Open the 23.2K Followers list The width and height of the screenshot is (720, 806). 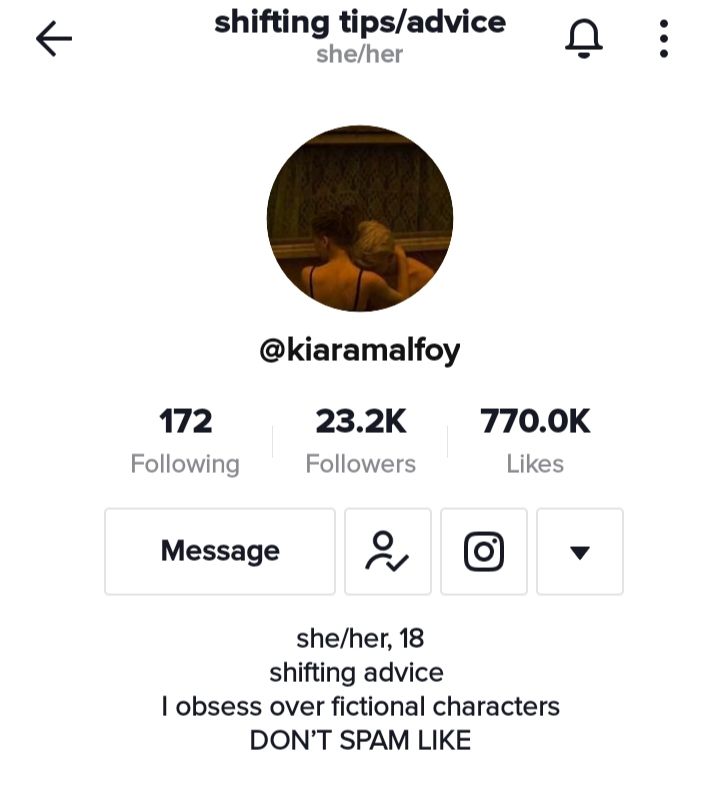360,441
